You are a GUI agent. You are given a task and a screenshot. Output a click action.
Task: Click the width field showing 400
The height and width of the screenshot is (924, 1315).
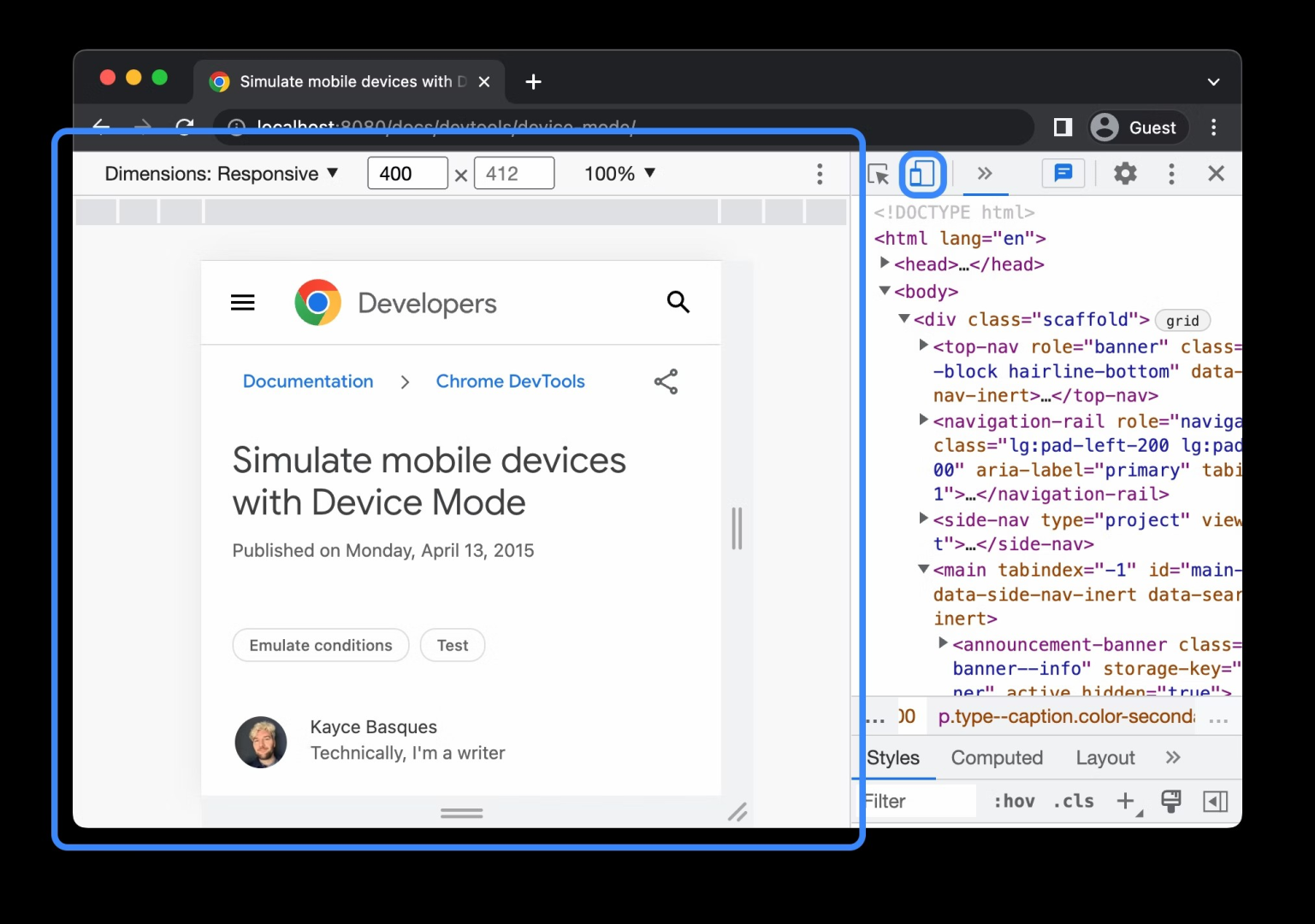point(407,174)
